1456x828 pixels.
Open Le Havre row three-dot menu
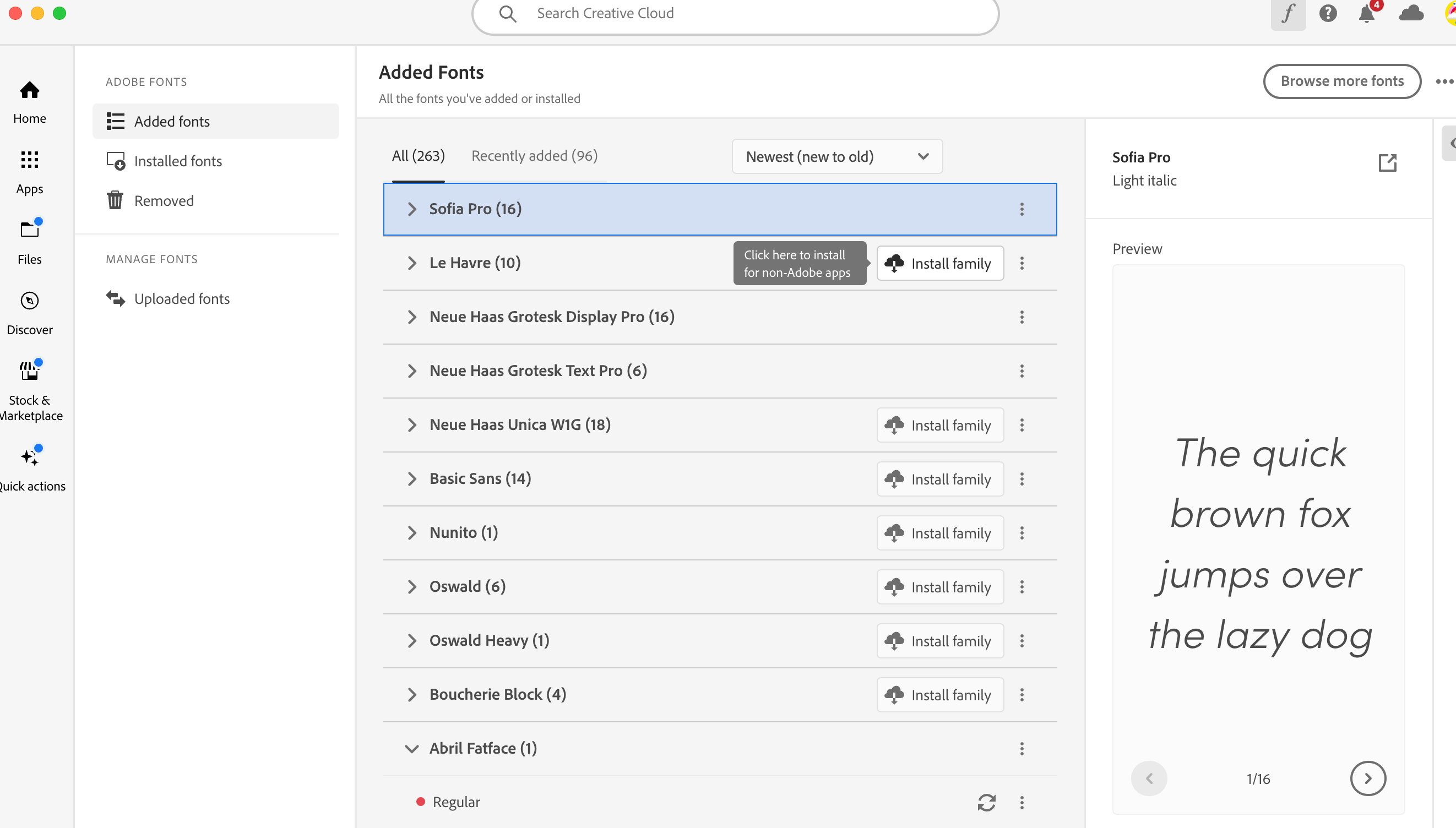point(1022,263)
